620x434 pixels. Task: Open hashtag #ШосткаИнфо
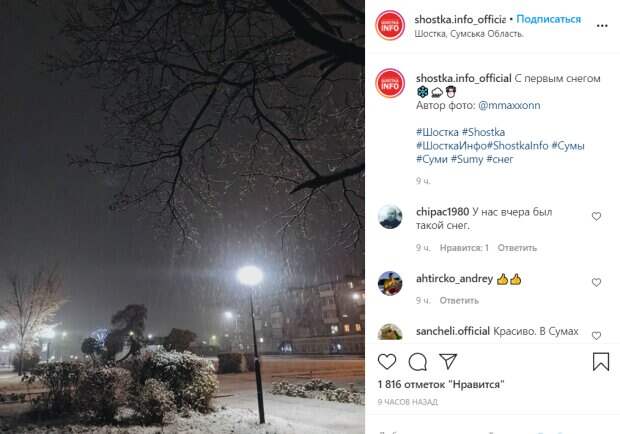pos(451,146)
